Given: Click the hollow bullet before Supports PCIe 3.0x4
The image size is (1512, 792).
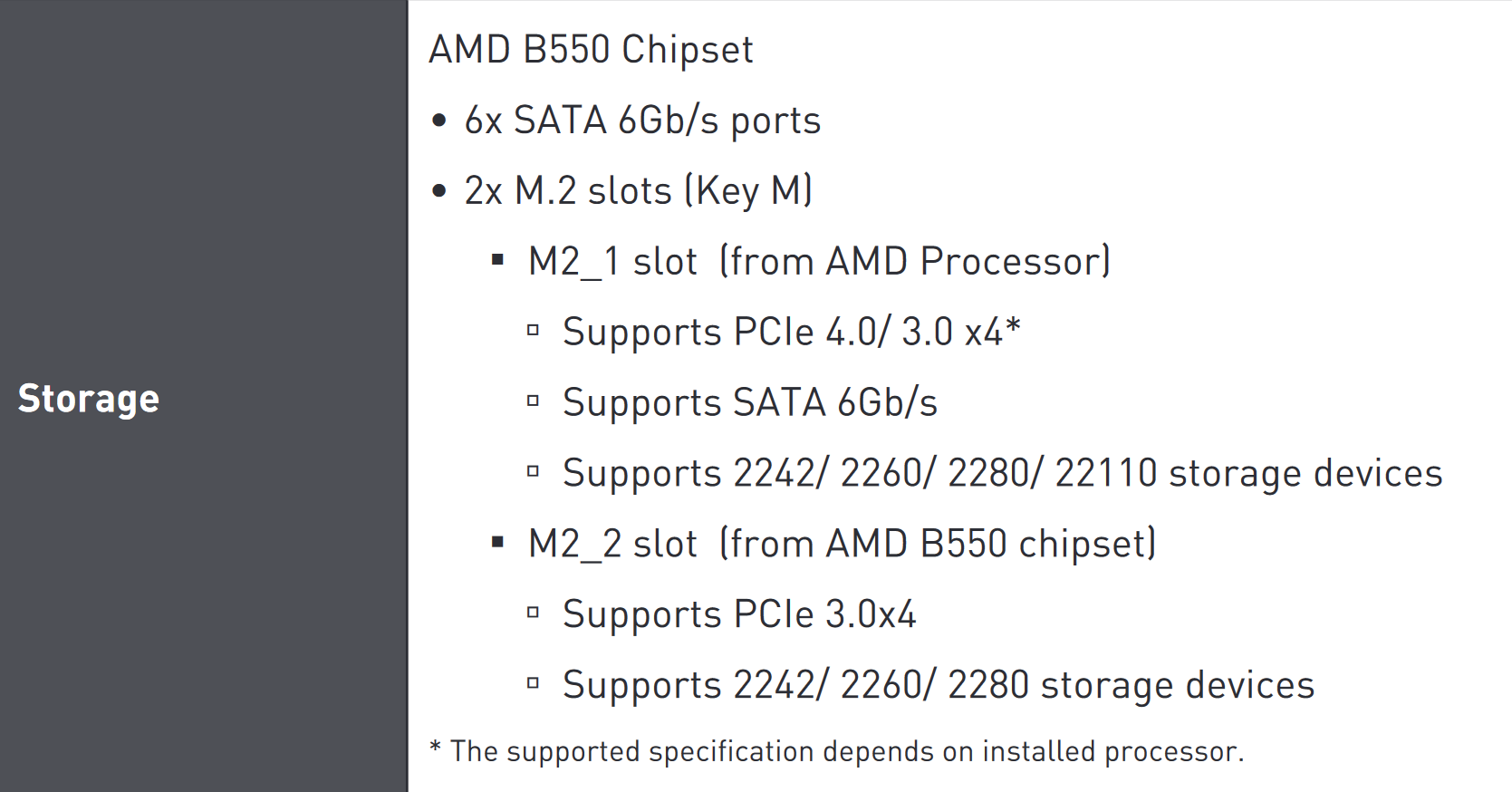Looking at the screenshot, I should point(533,613).
